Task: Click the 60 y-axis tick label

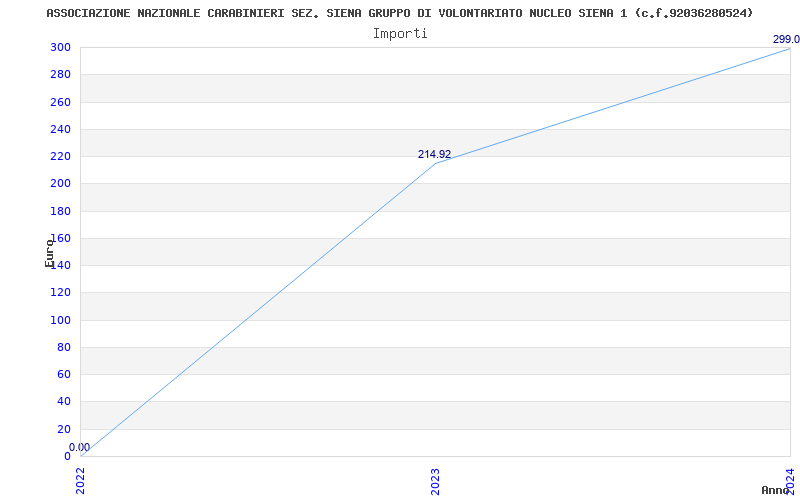Action: click(64, 374)
